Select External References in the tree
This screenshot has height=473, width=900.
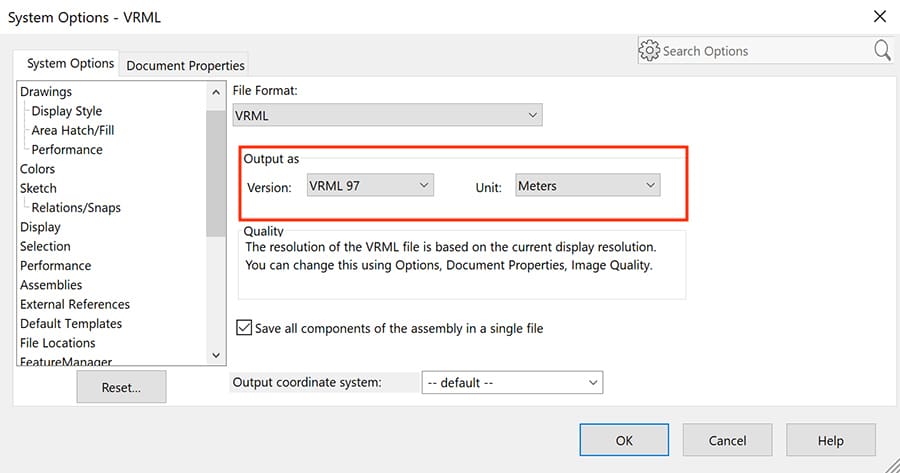point(75,304)
